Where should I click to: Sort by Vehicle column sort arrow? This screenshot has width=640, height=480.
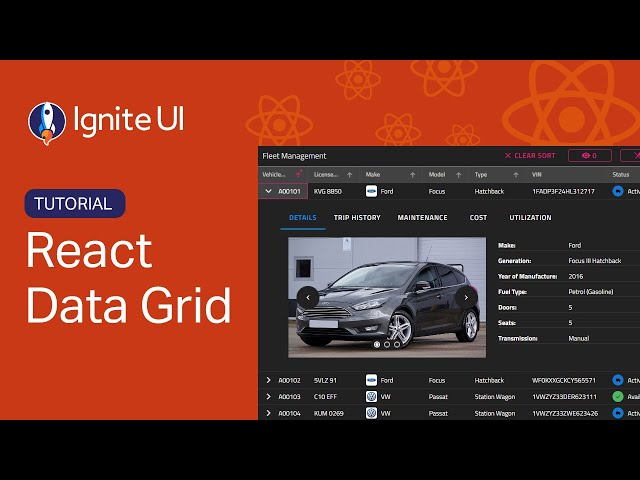tap(299, 174)
